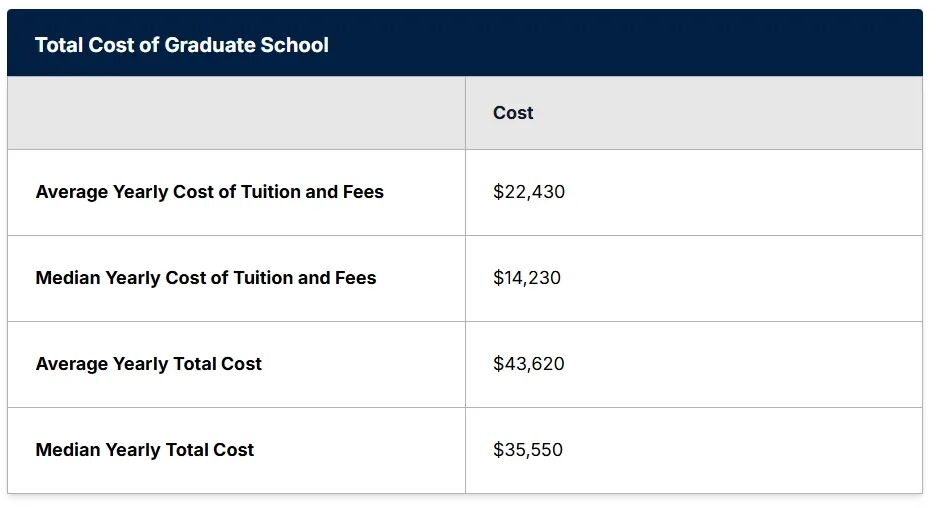Click the "Median Yearly Cost of Tuition and Fees" label
This screenshot has height=508, width=936.
click(205, 278)
